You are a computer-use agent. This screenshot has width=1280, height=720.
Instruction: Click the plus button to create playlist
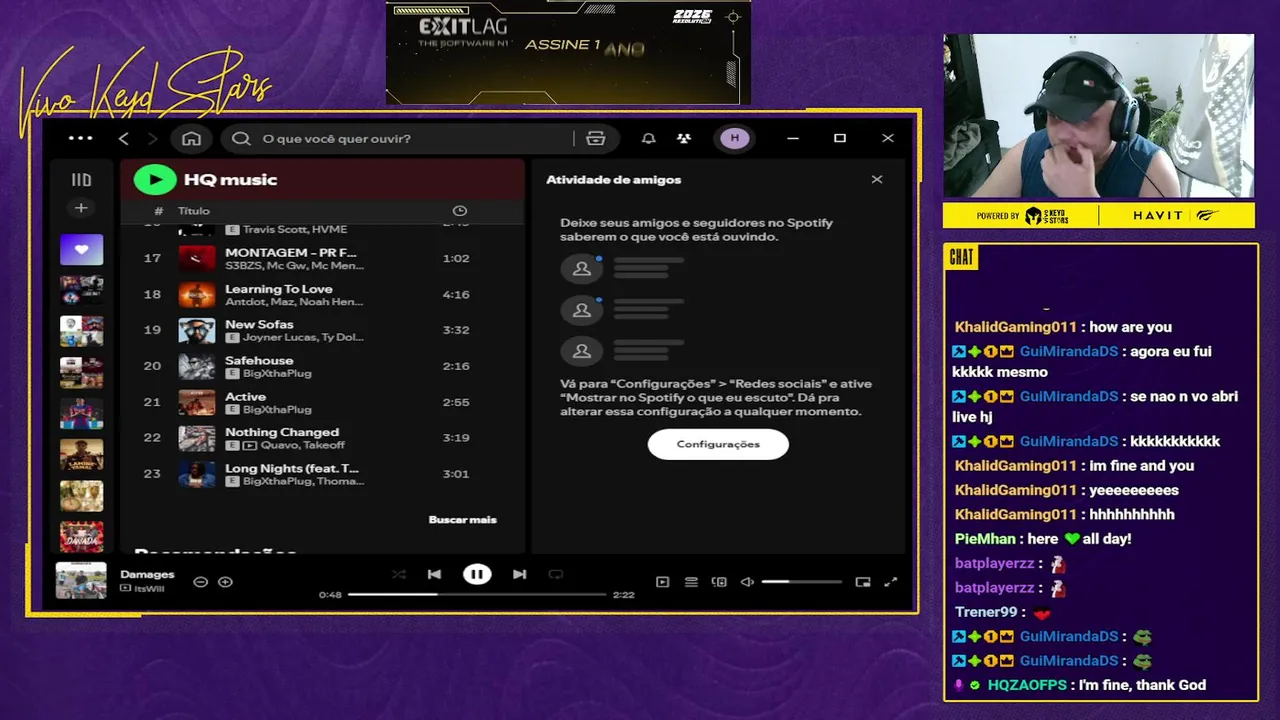point(81,208)
